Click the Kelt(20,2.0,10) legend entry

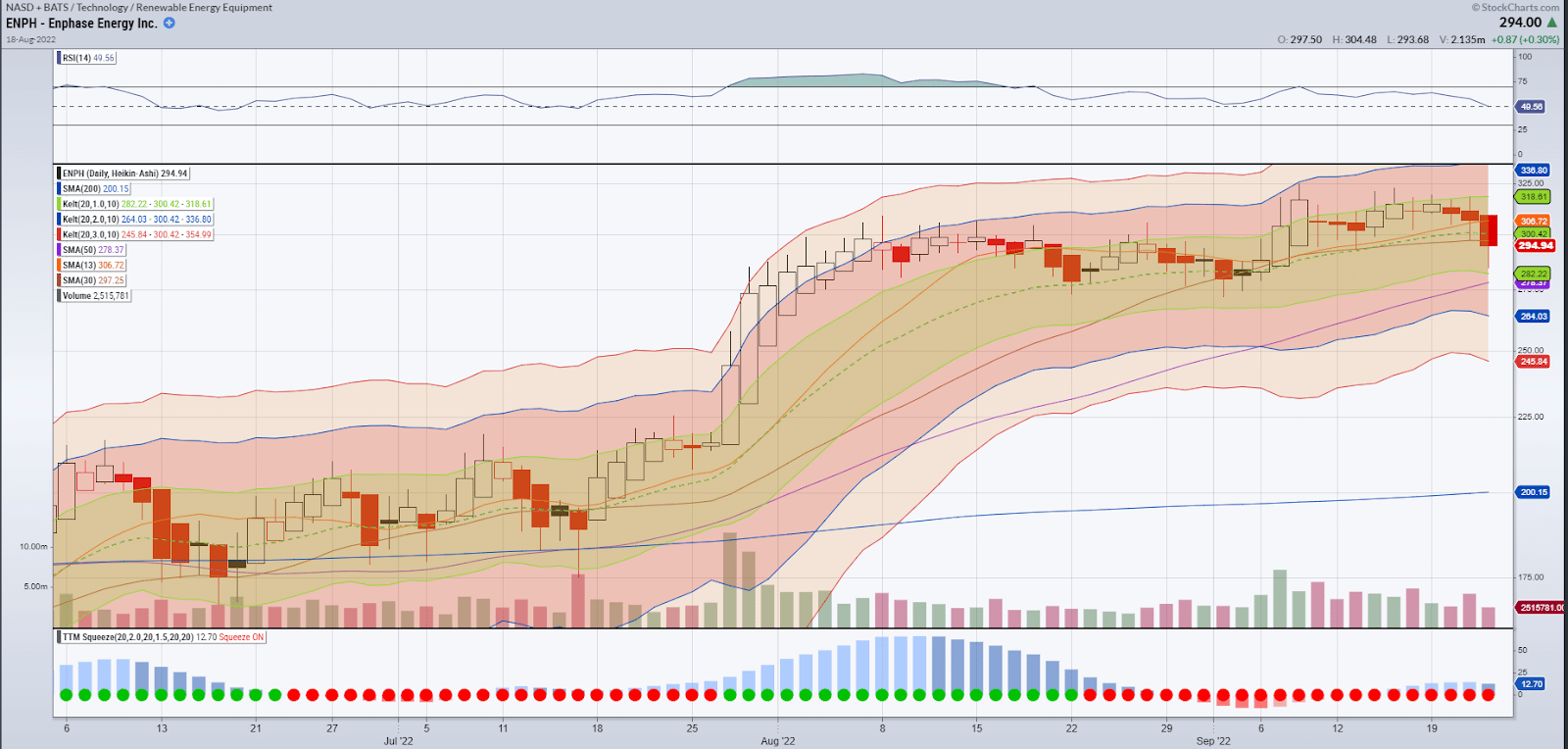point(134,220)
